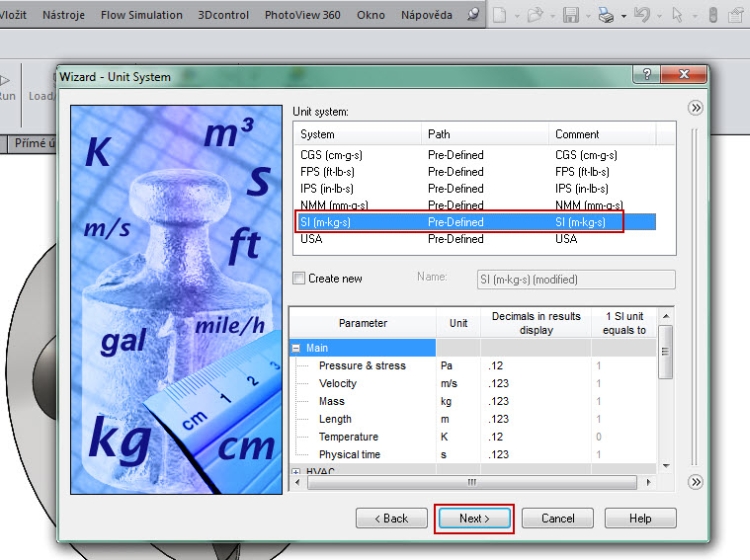Click the horizontal scrollbar thumb under parameters

(x=472, y=482)
